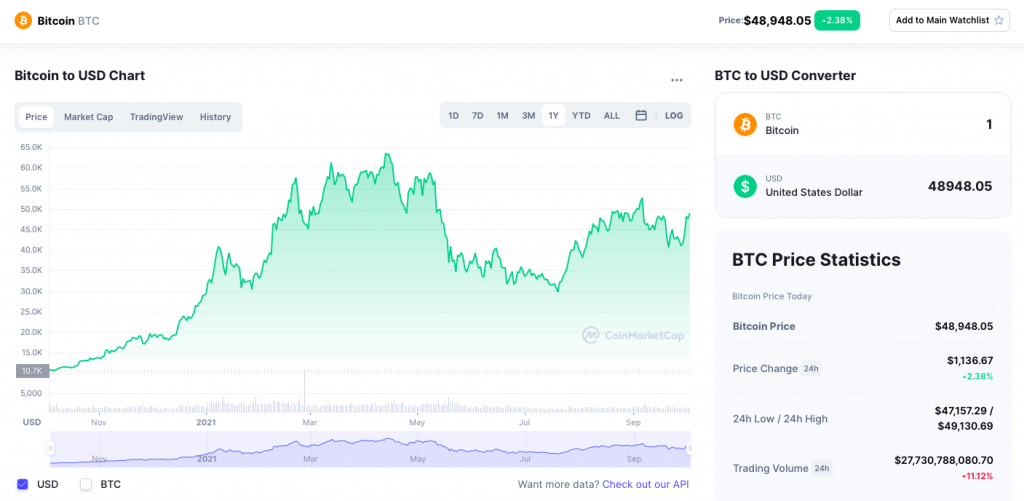Click the Bitcoin BTC title in header
Screen dimensions: 1024x501
tap(68, 20)
